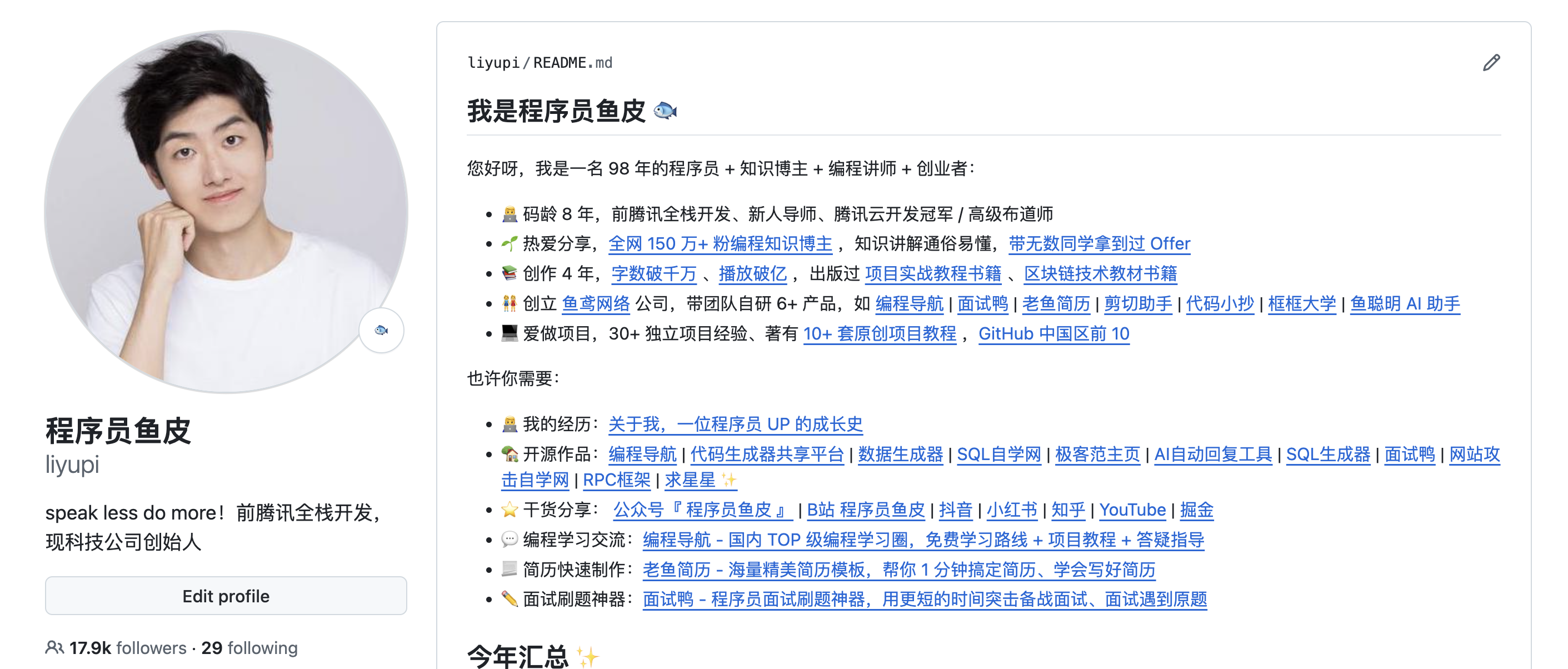Open AI自动回复工具 link
Image resolution: width=1568 pixels, height=669 pixels.
pos(1213,454)
